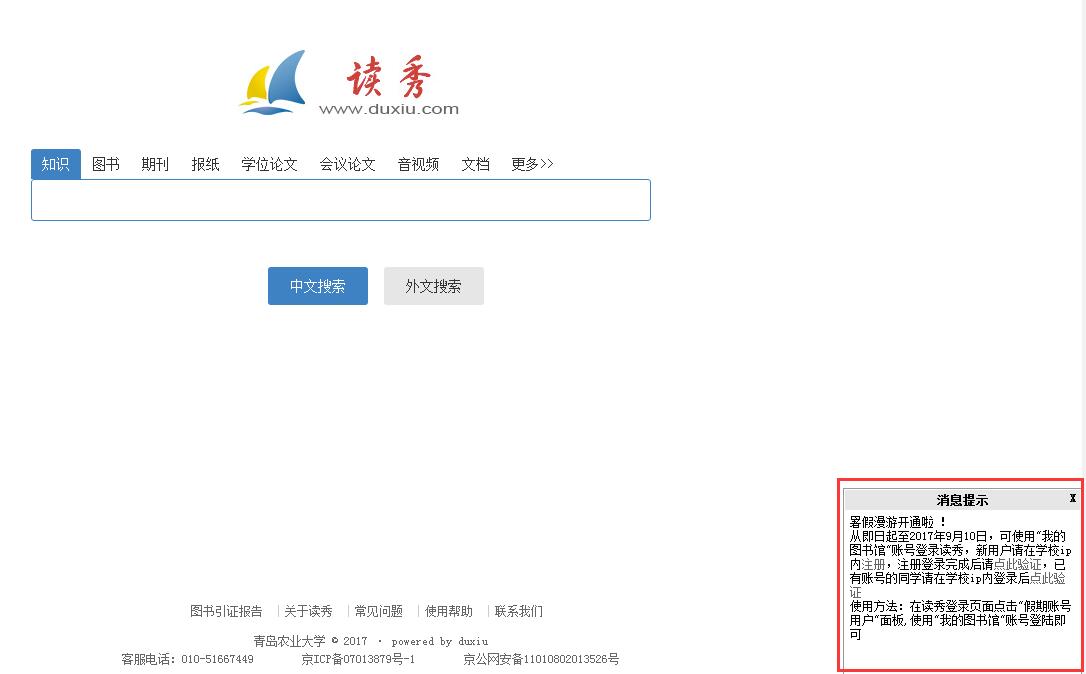Select the 会议论文 tab
The width and height of the screenshot is (1086, 674).
point(347,164)
